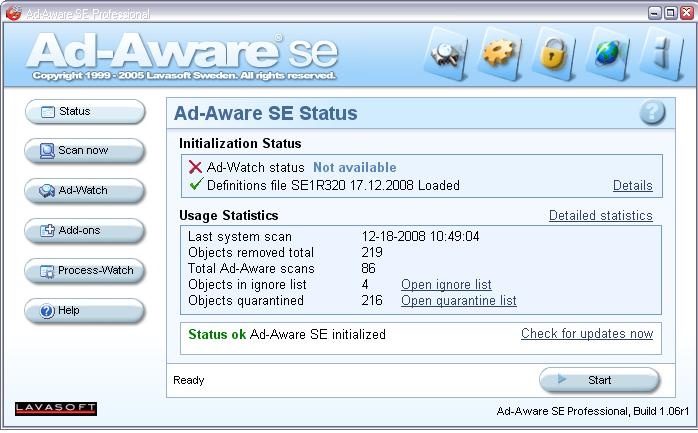Screen dimensions: 698x433
Task: Open Help from the sidebar
Action: pyautogui.click(x=85, y=311)
